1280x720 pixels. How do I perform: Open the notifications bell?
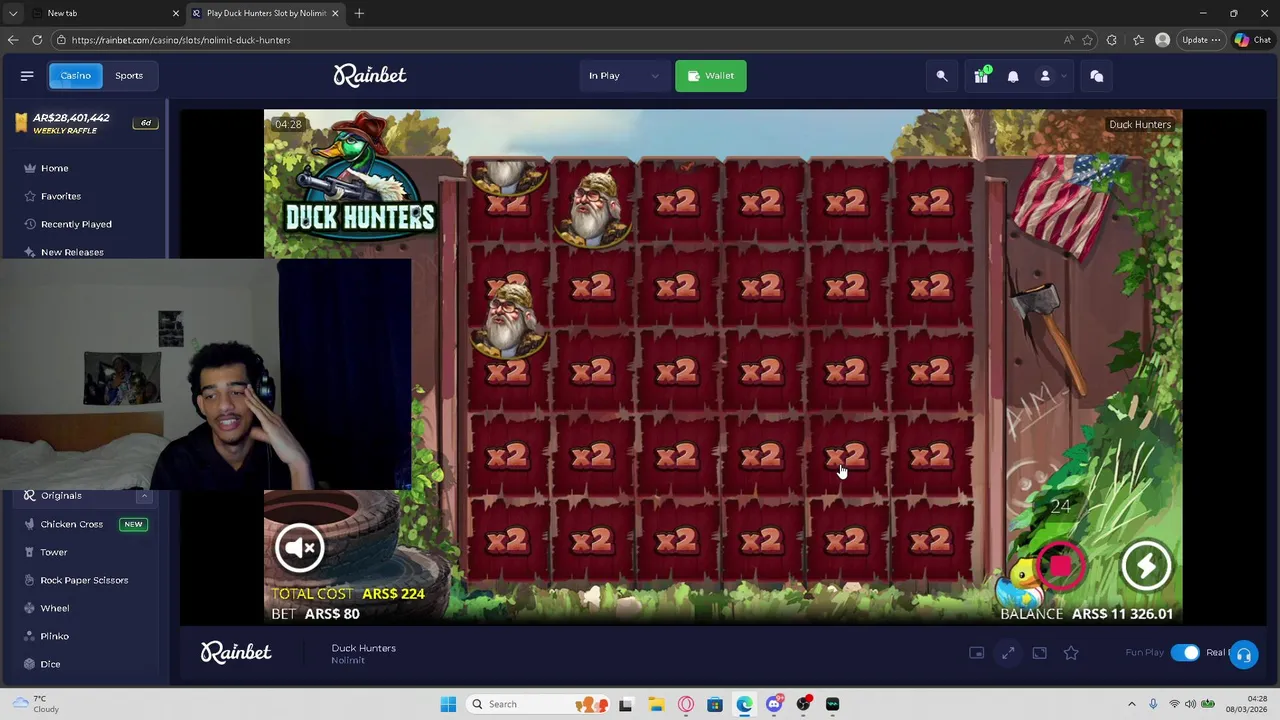(1013, 76)
